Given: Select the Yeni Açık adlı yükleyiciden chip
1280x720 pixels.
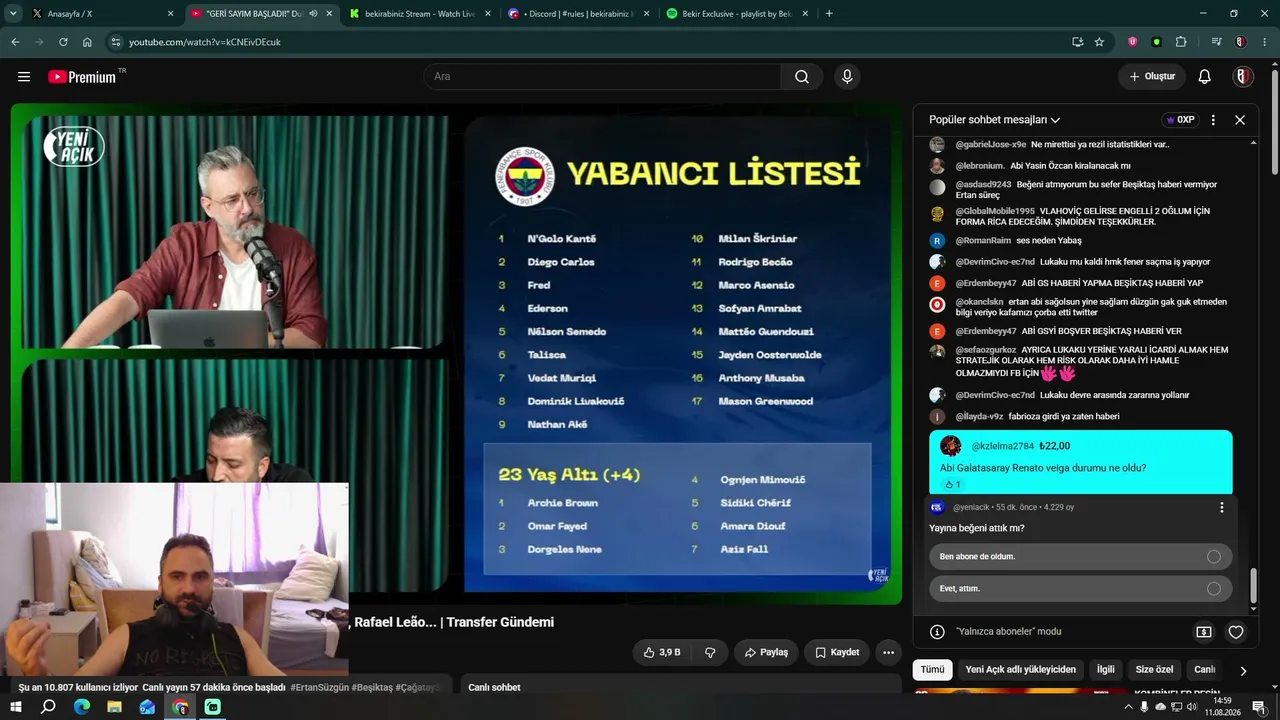Looking at the screenshot, I should tap(1021, 670).
